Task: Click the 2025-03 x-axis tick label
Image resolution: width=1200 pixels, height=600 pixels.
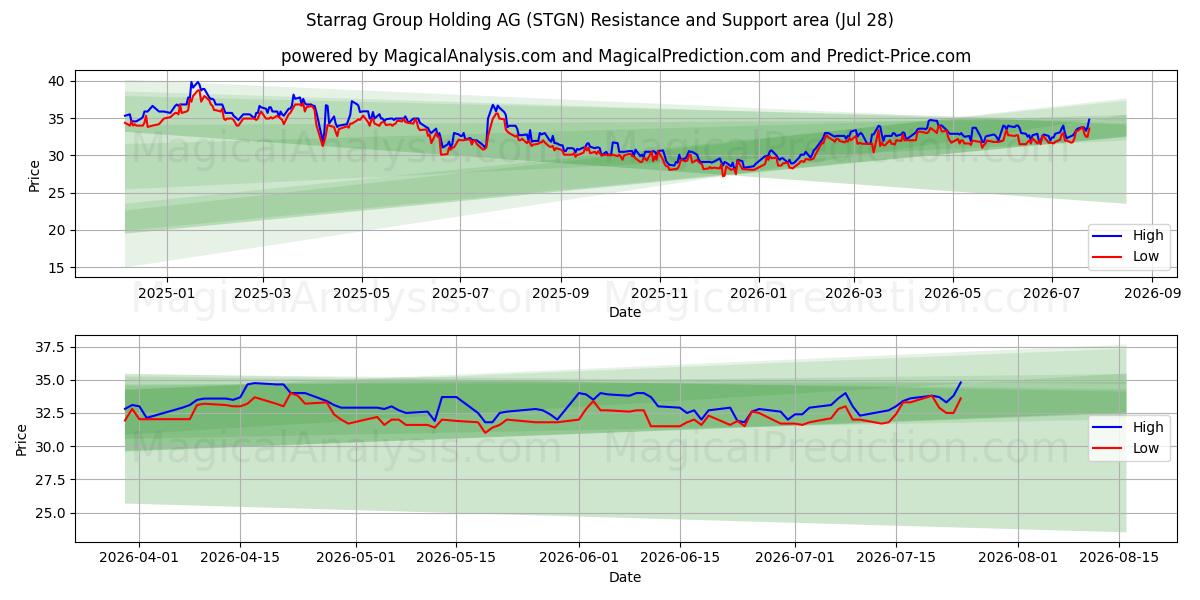Action: (x=263, y=295)
